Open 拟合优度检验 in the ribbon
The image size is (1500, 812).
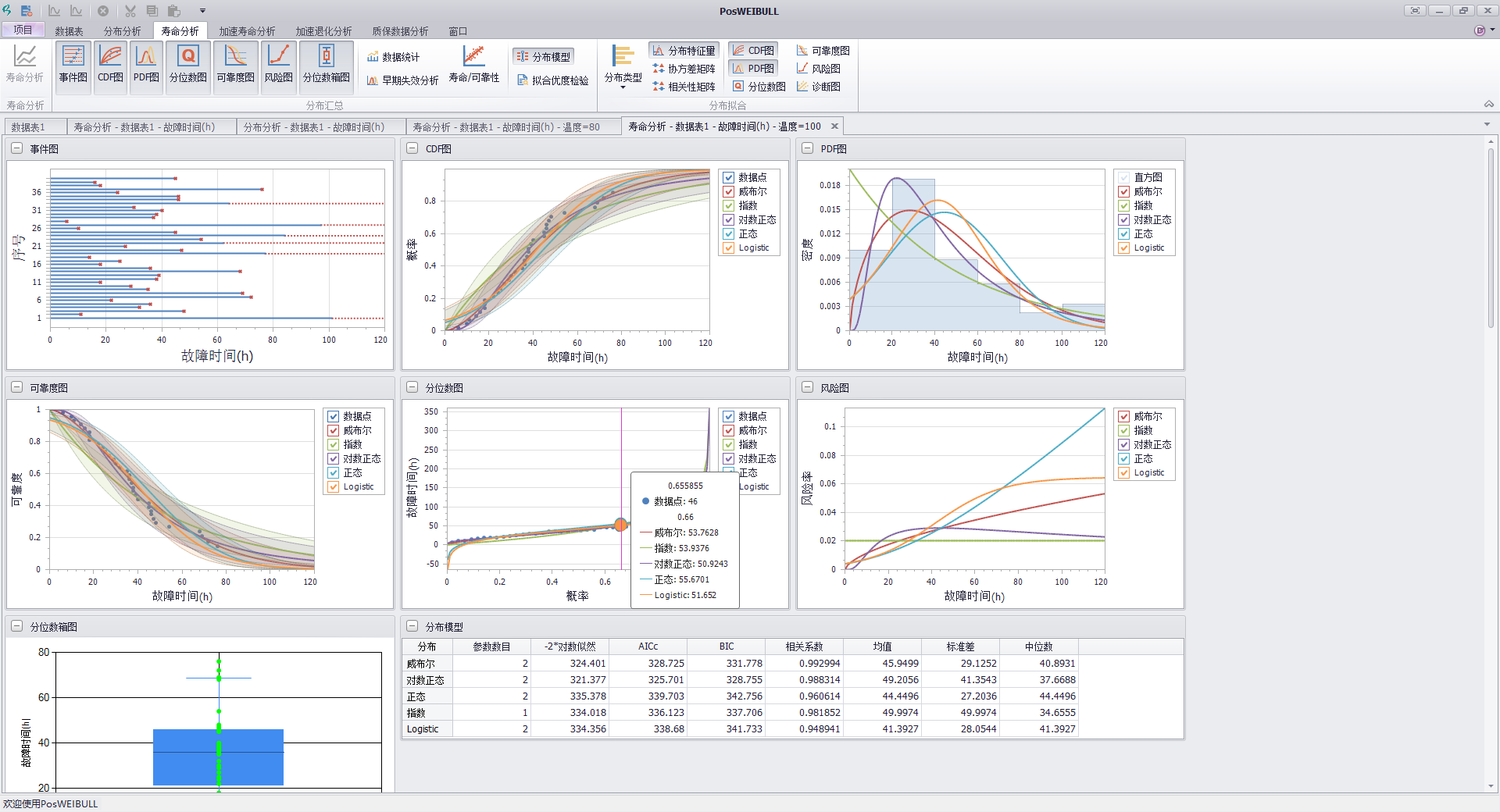552,80
